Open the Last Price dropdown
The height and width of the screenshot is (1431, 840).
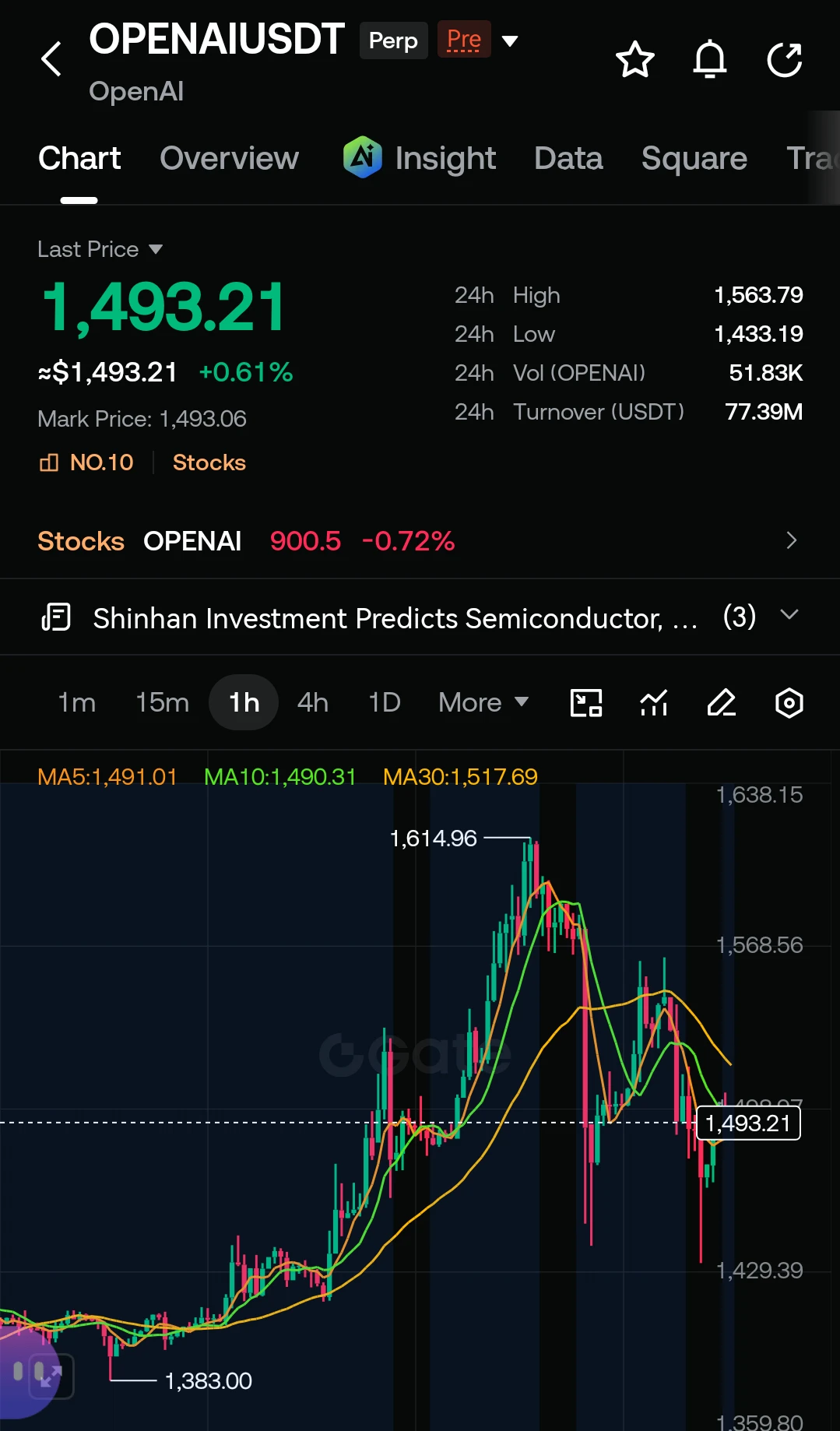click(x=100, y=249)
